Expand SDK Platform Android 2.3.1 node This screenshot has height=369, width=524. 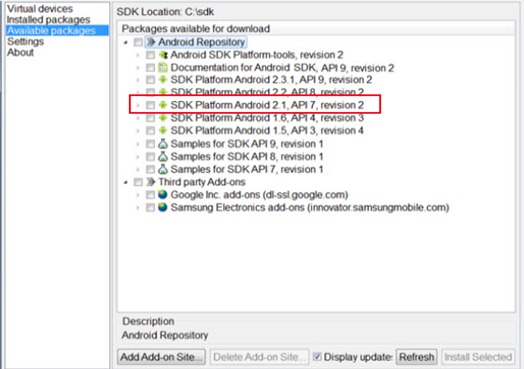coord(138,80)
